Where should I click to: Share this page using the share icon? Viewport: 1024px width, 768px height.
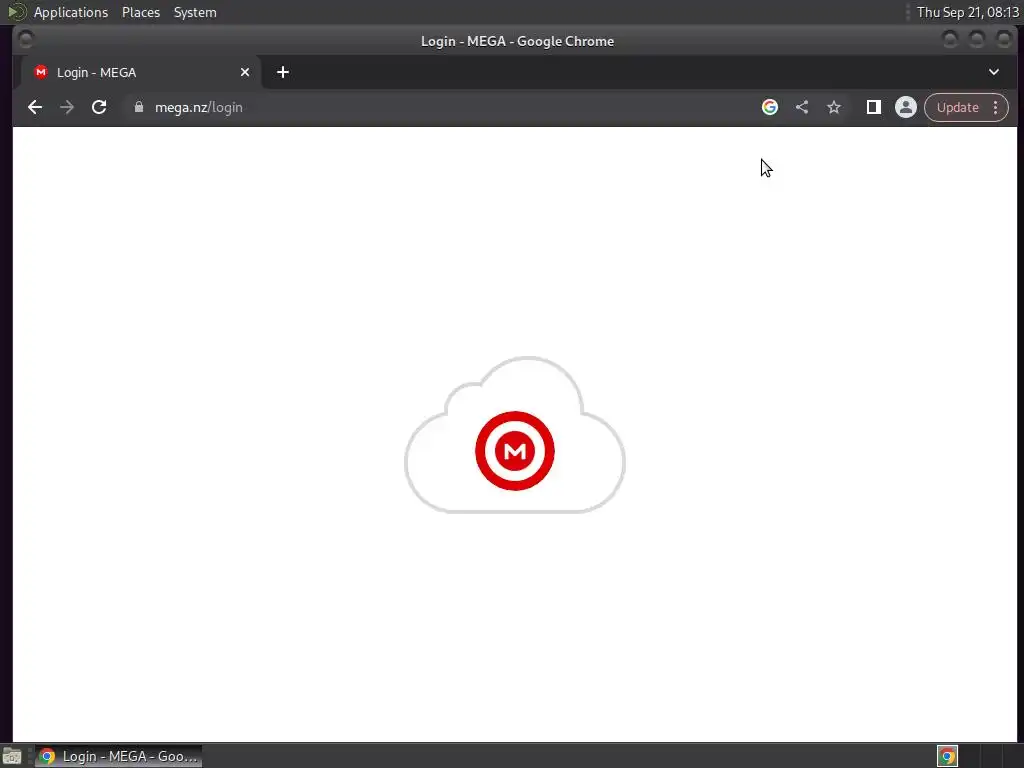click(802, 107)
